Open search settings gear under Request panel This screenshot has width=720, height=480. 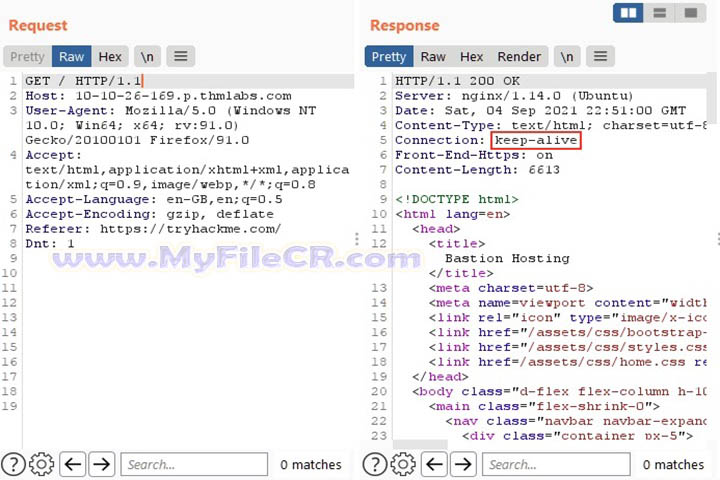(x=41, y=464)
